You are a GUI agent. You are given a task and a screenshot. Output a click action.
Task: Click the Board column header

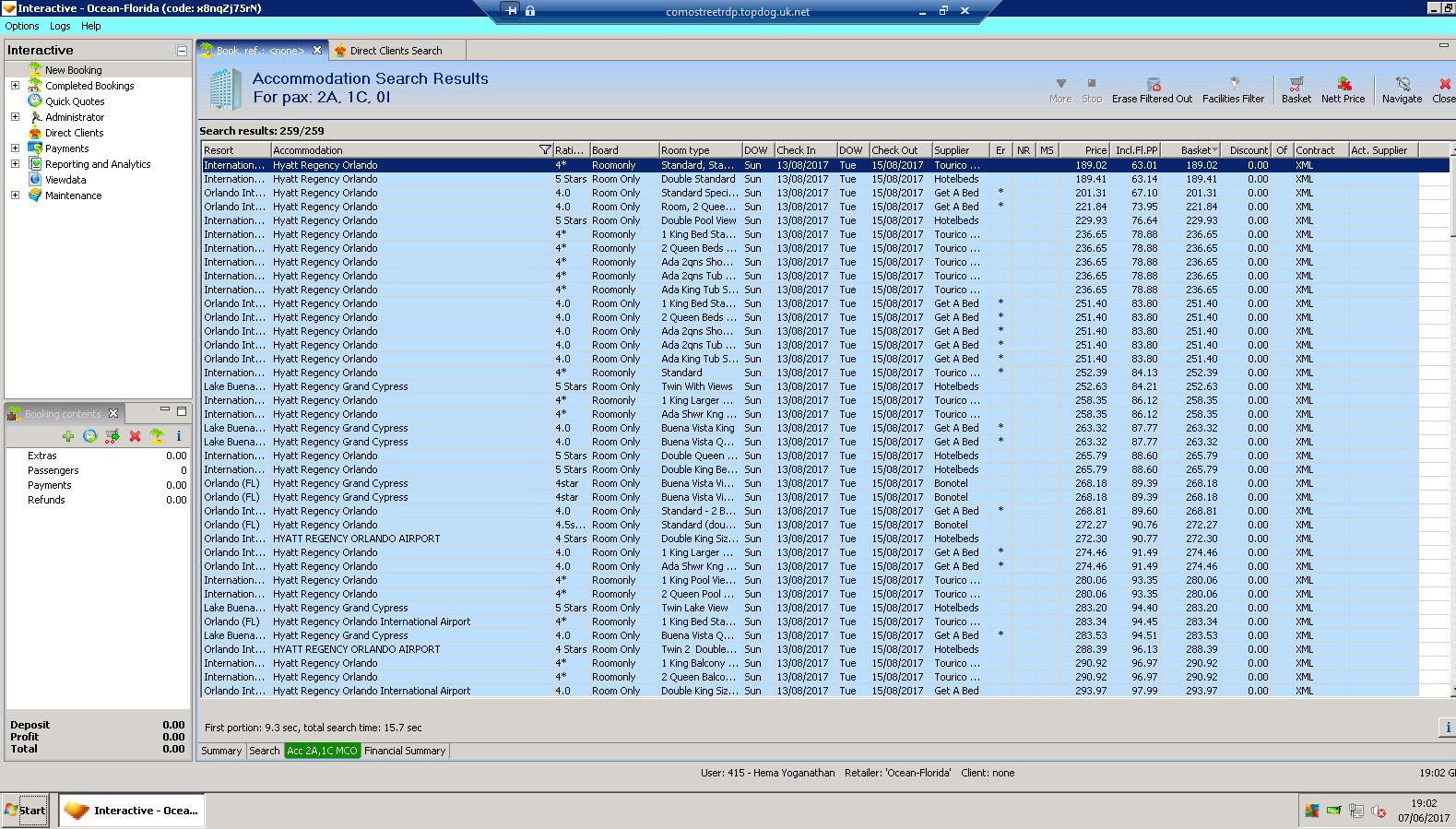[624, 150]
